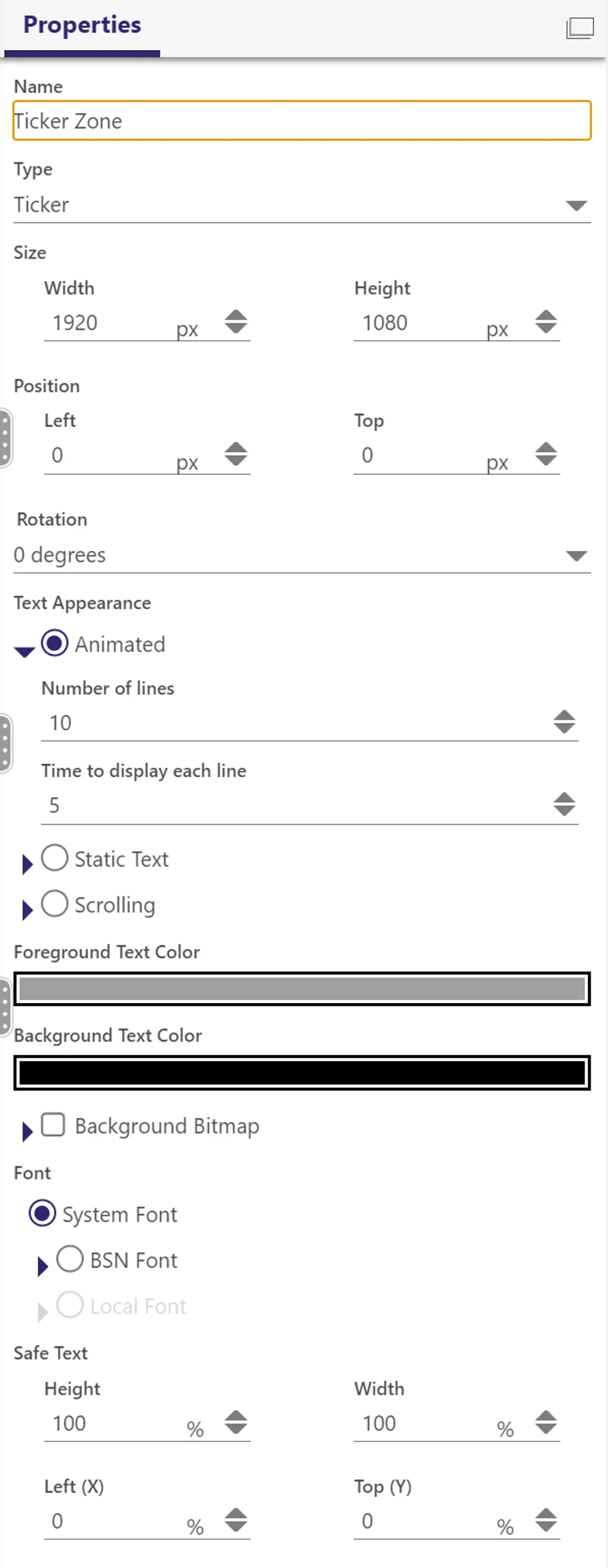Open the Type dropdown showing Ticker

pos(302,205)
